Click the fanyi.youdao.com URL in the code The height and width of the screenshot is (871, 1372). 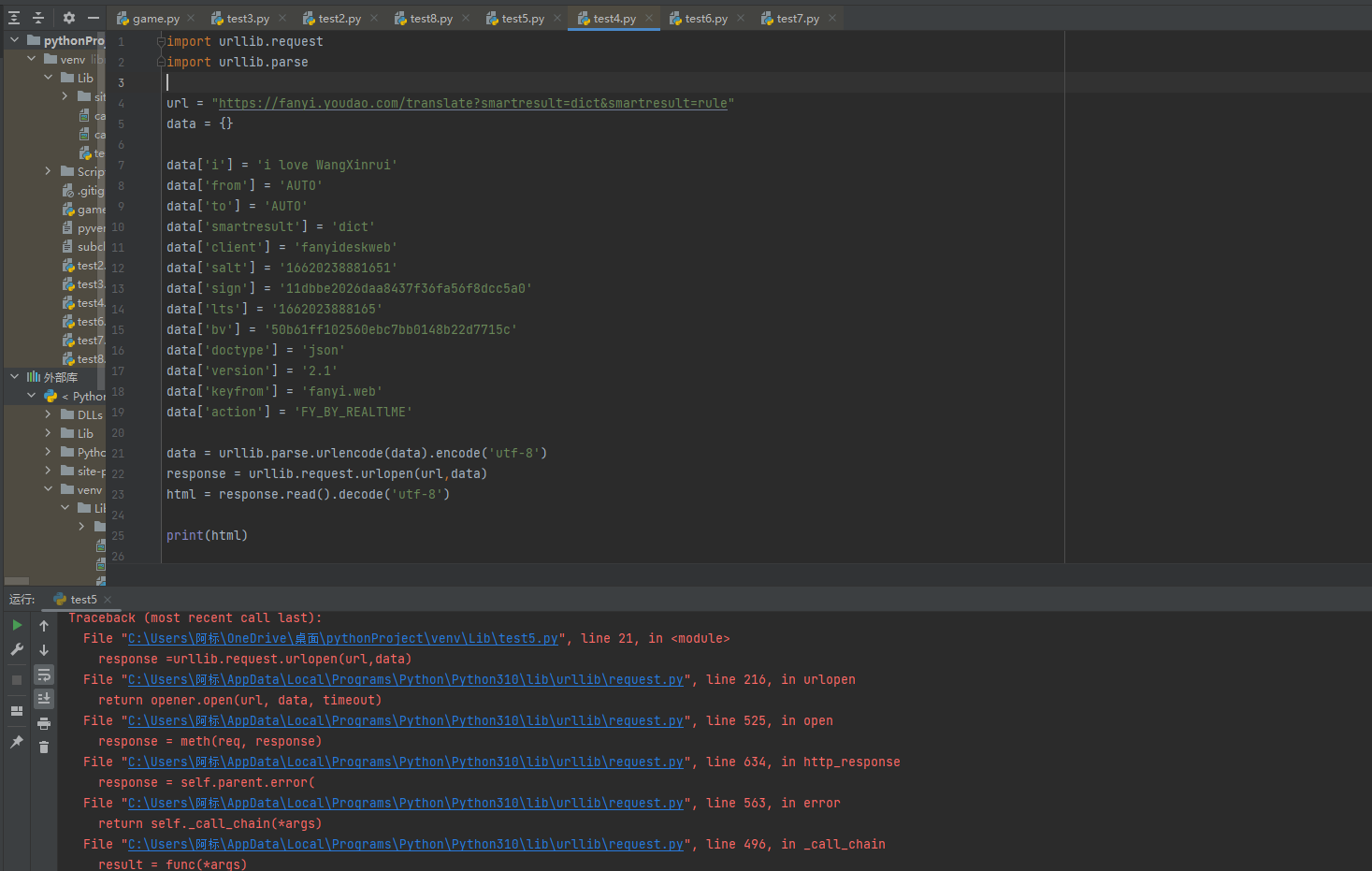pos(472,104)
